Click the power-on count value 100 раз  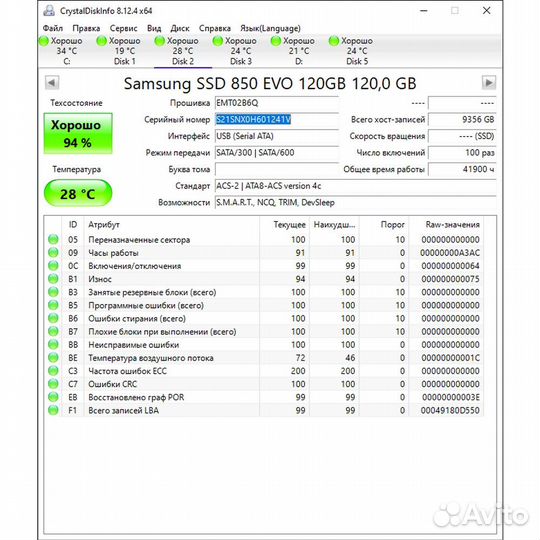(462, 153)
